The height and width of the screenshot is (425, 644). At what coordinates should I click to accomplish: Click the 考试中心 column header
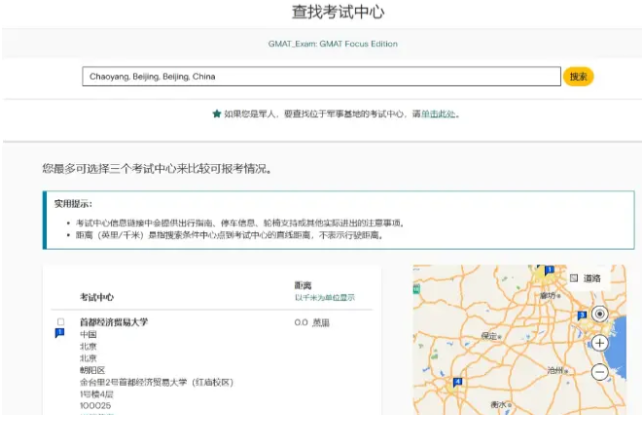97,297
